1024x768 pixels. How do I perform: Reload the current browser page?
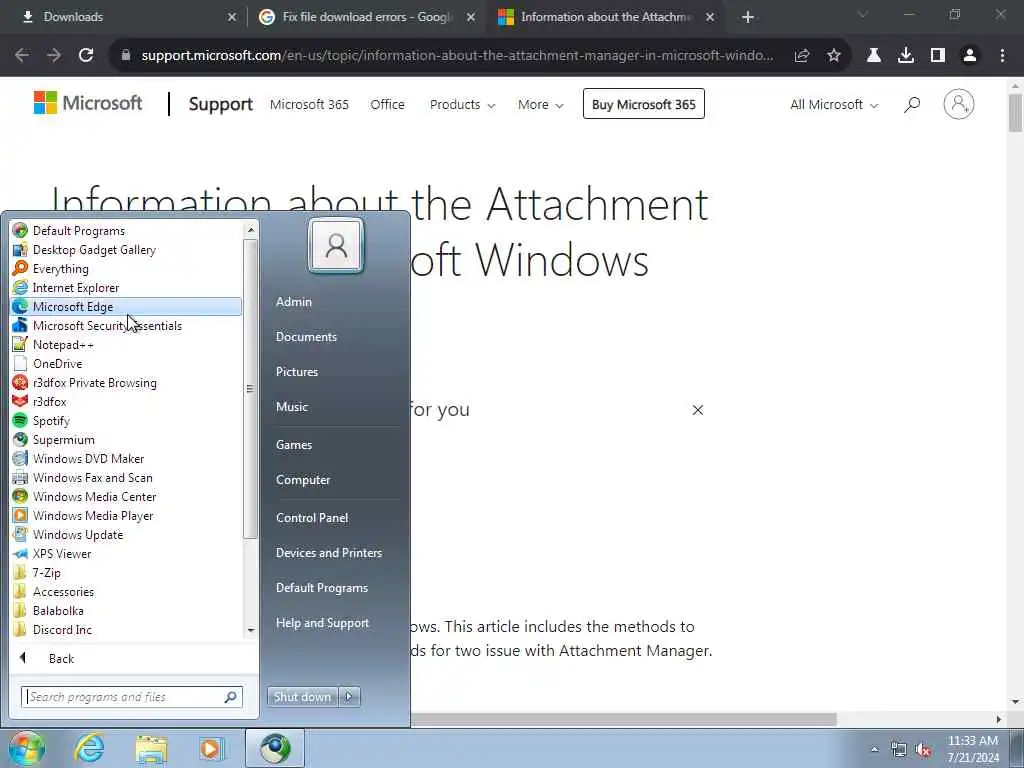(86, 56)
